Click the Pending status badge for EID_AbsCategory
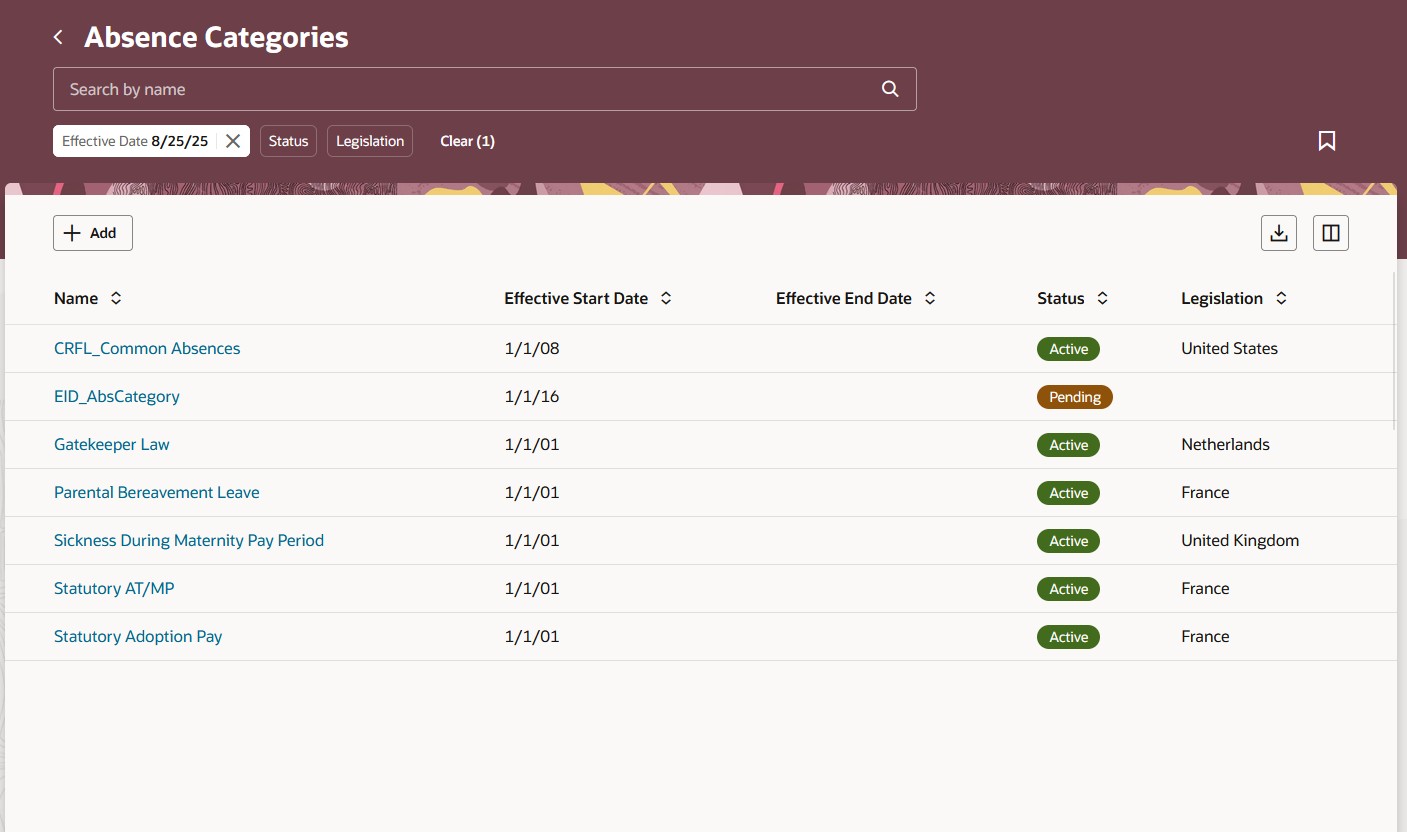The height and width of the screenshot is (832, 1407). click(1074, 396)
